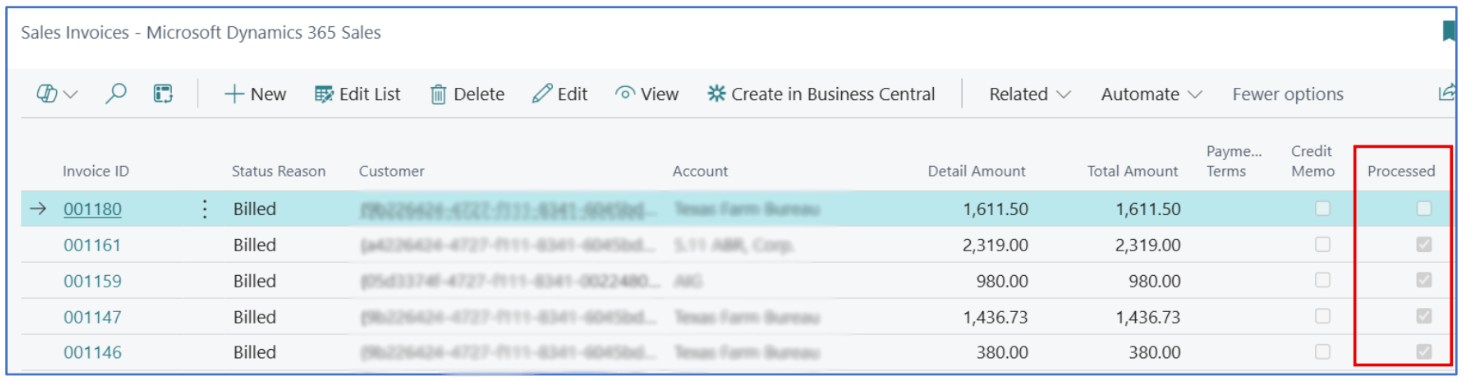This screenshot has width=1464, height=381.
Task: Click the Total Amount column header
Action: pos(1133,171)
